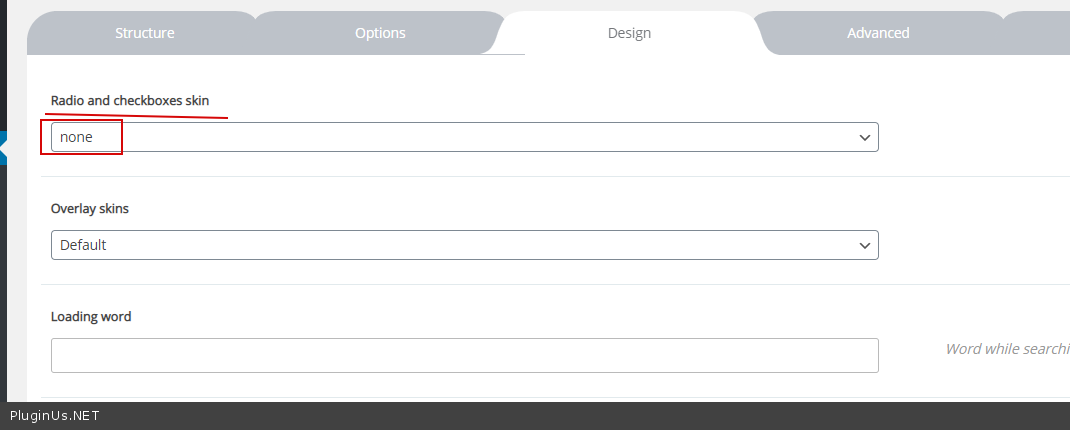
Task: Click the cut-off tab after Advanced
Action: (x=1045, y=33)
